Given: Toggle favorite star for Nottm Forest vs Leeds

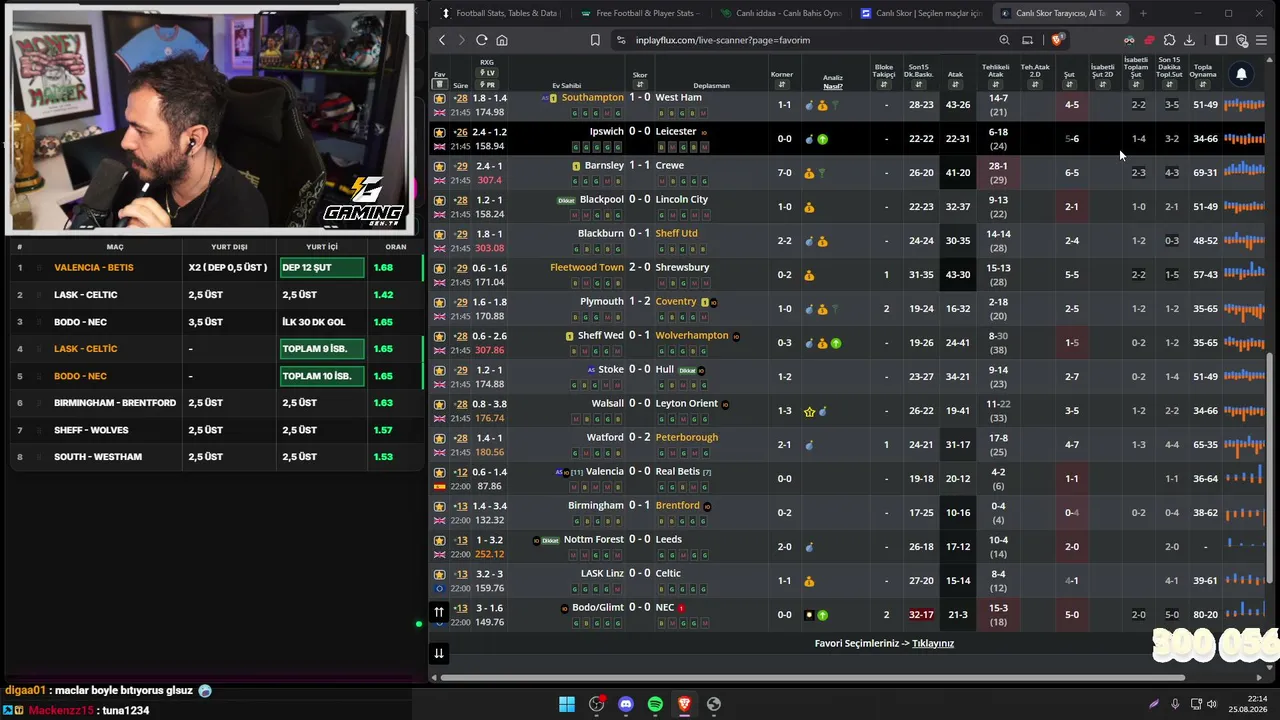Looking at the screenshot, I should pos(439,540).
